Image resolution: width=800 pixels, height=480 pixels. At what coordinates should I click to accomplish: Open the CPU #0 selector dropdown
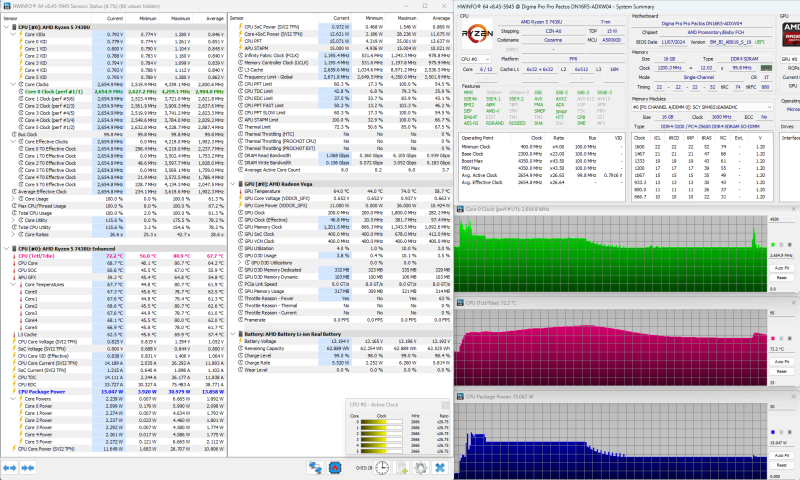(x=476, y=59)
